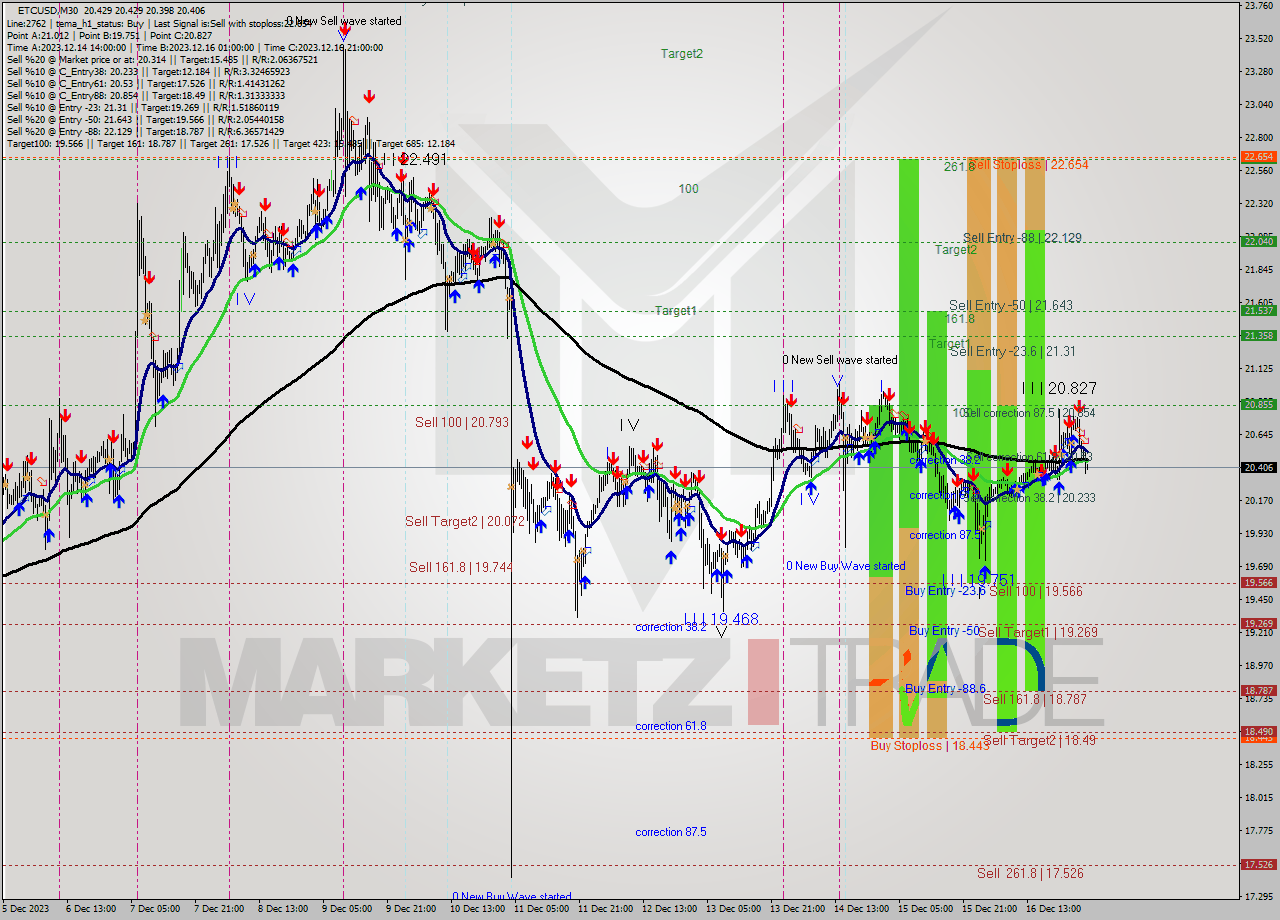Viewport: 1280px width, 920px height.
Task: Click the 'correction 87.5' label near 17.77
Action: [x=671, y=832]
